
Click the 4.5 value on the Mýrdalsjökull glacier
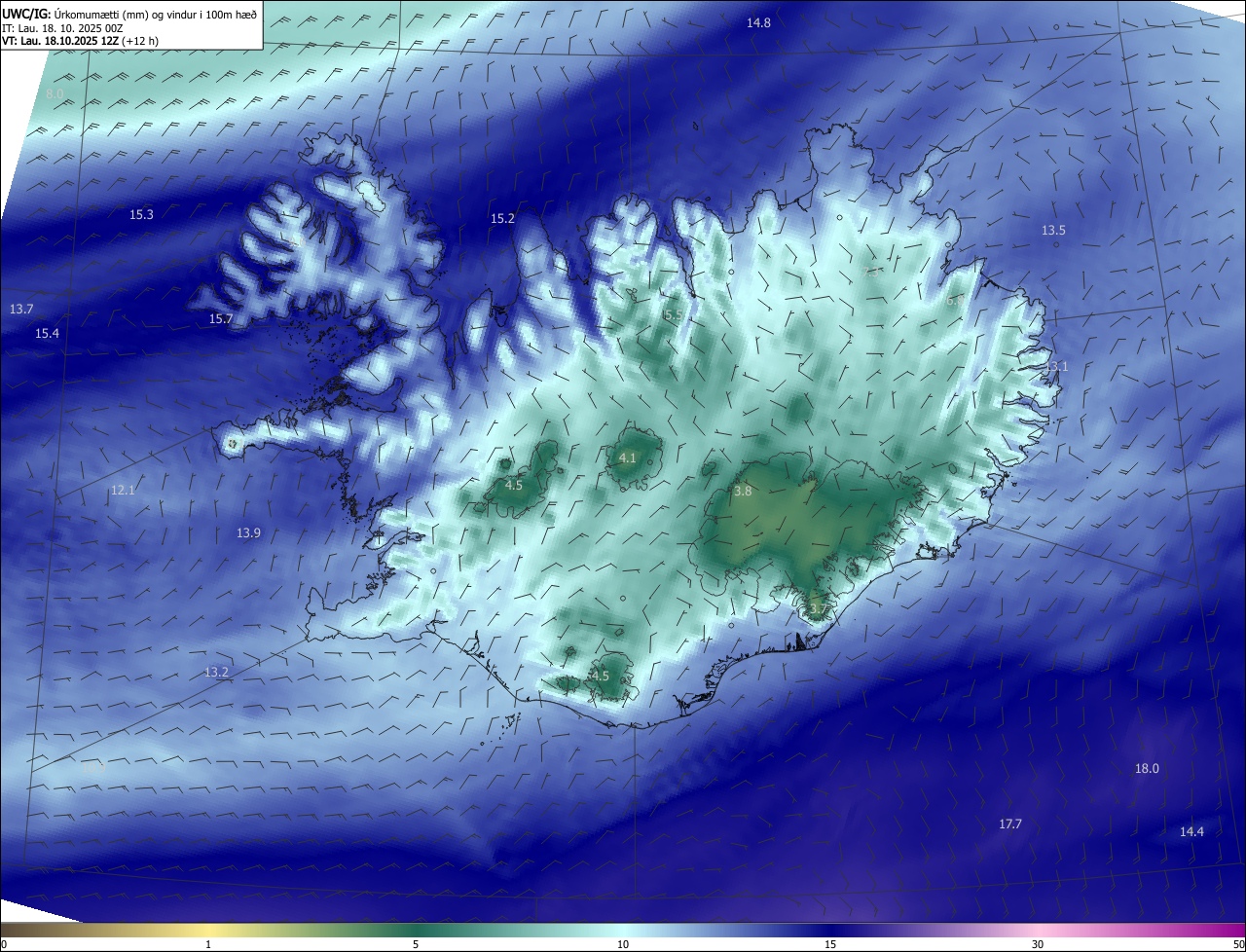600,677
